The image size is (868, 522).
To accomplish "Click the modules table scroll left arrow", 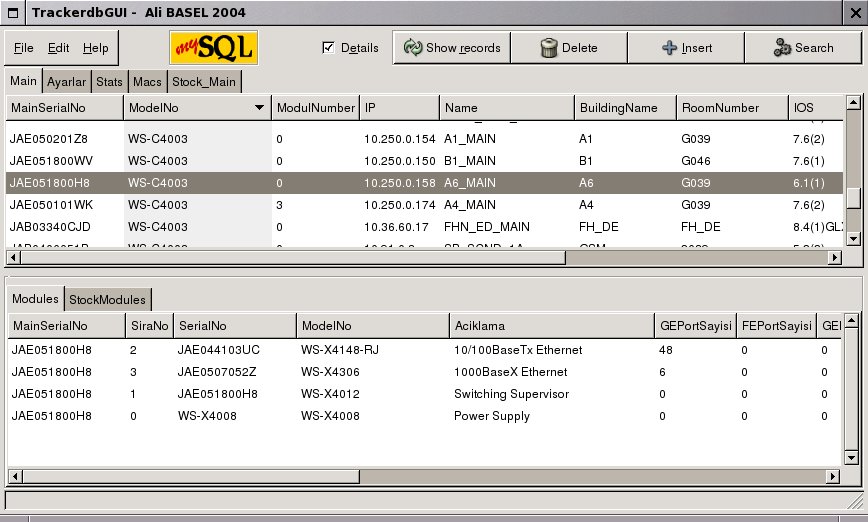I will pos(16,476).
